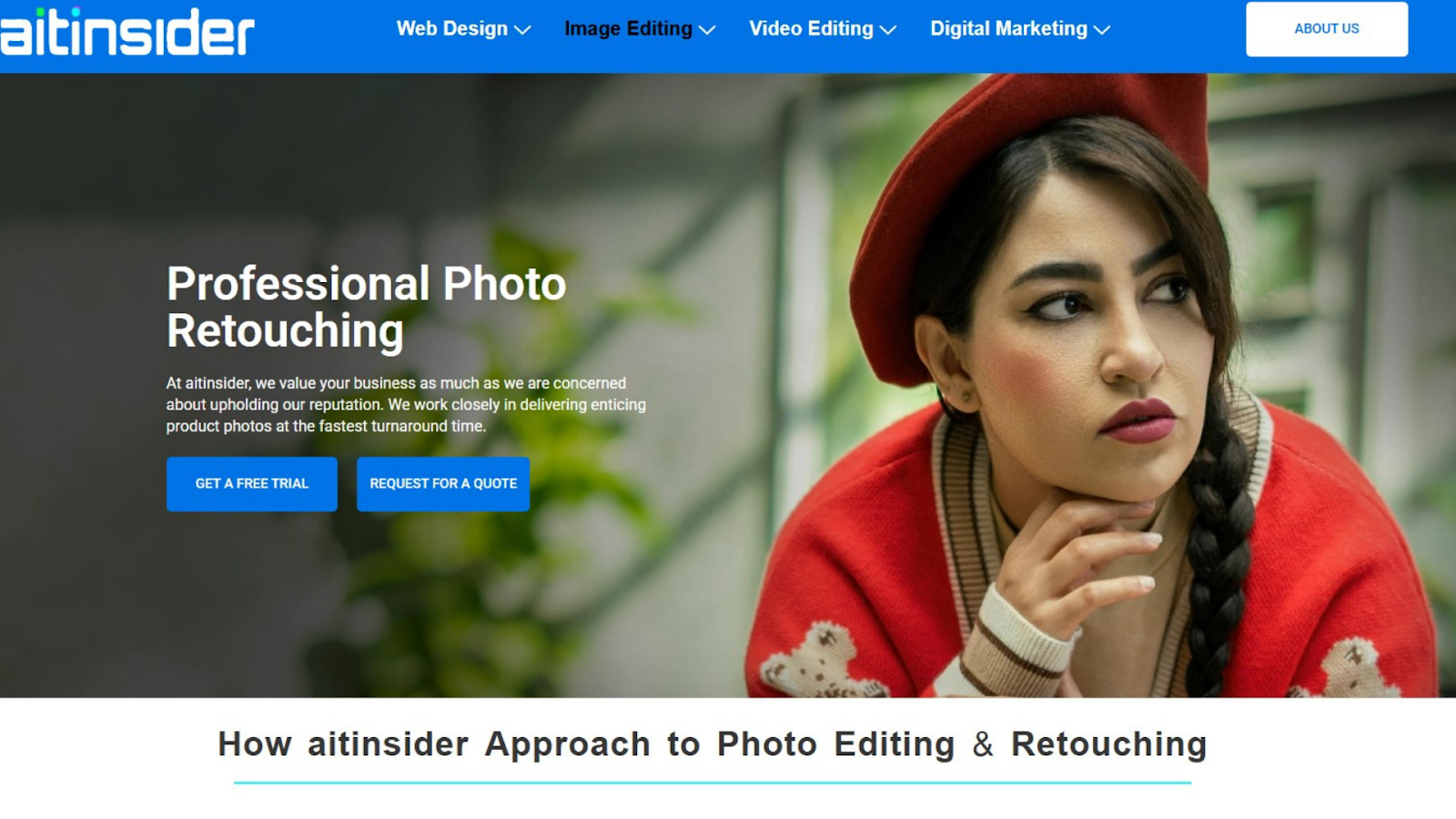Expand the Video Editing chevron arrow

[x=888, y=30]
